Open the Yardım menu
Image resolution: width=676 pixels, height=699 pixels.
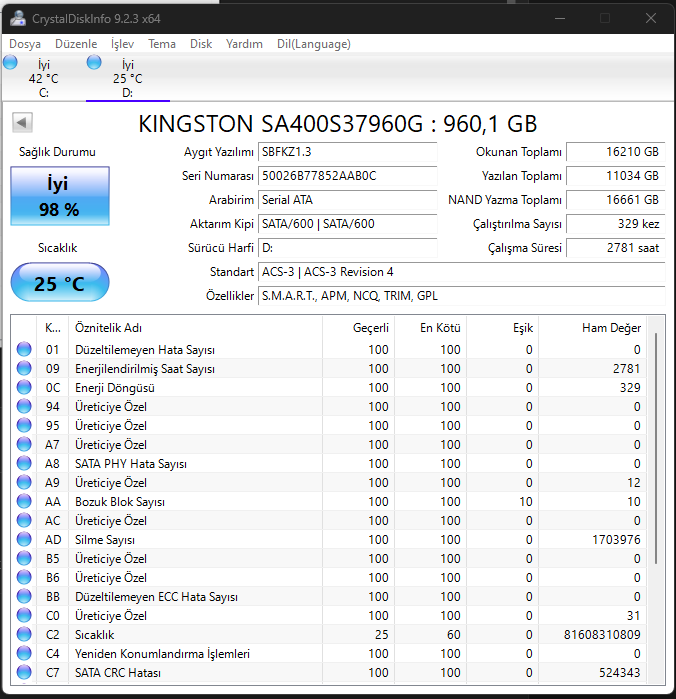(244, 44)
